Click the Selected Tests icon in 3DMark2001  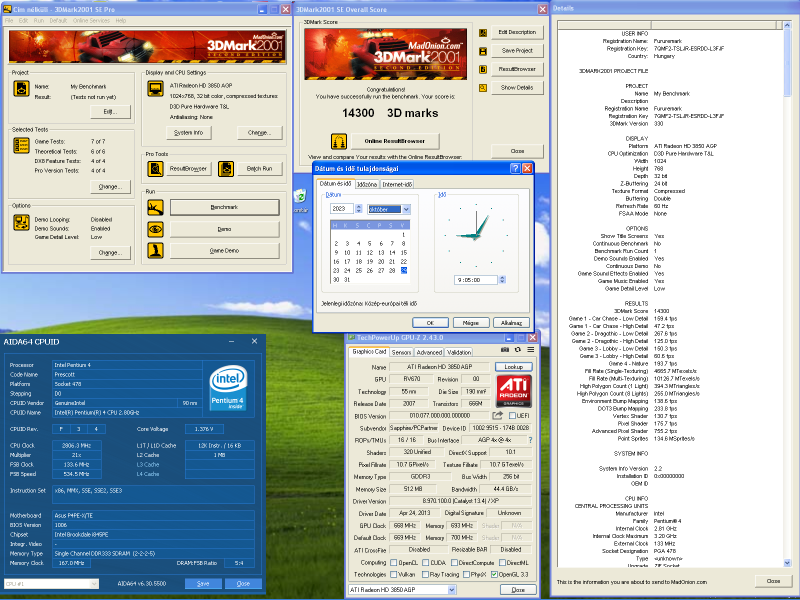pyautogui.click(x=21, y=145)
